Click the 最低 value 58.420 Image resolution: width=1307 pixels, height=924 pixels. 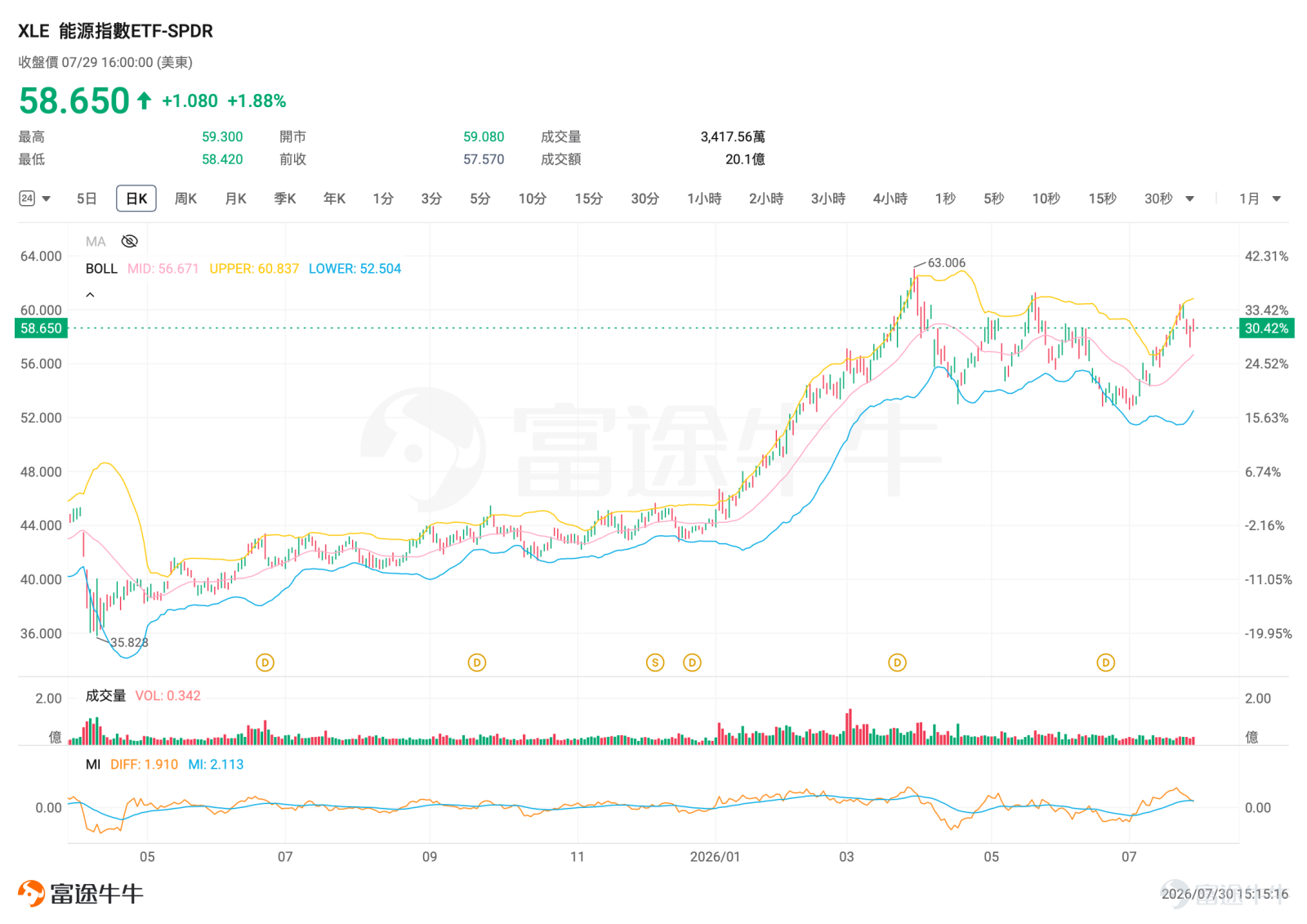222,159
